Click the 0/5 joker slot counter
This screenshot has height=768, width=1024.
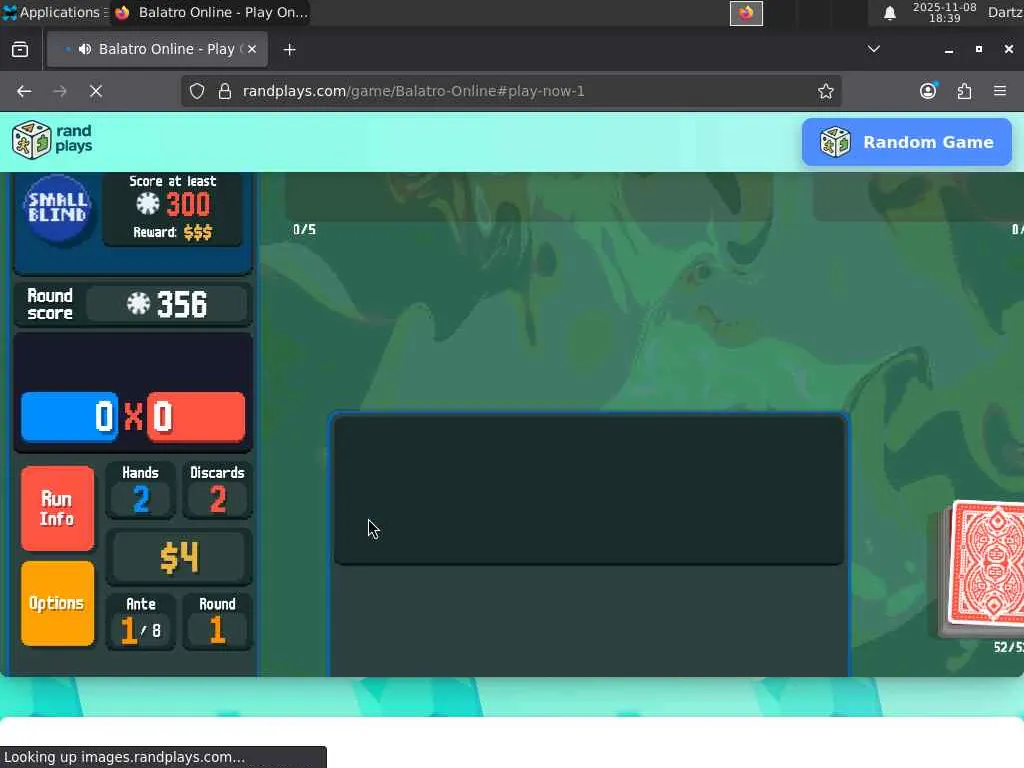[304, 230]
